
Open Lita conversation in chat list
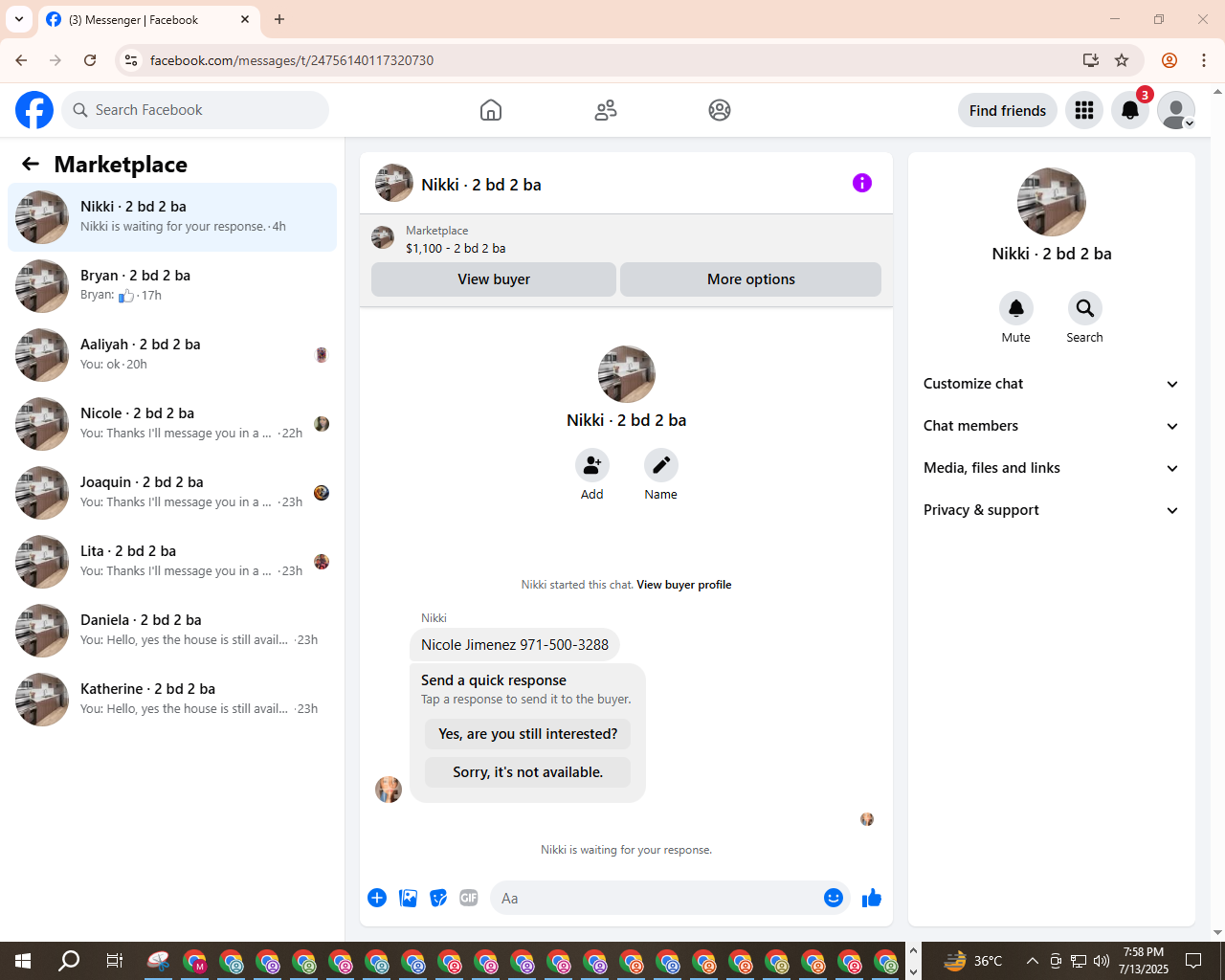[x=172, y=562]
